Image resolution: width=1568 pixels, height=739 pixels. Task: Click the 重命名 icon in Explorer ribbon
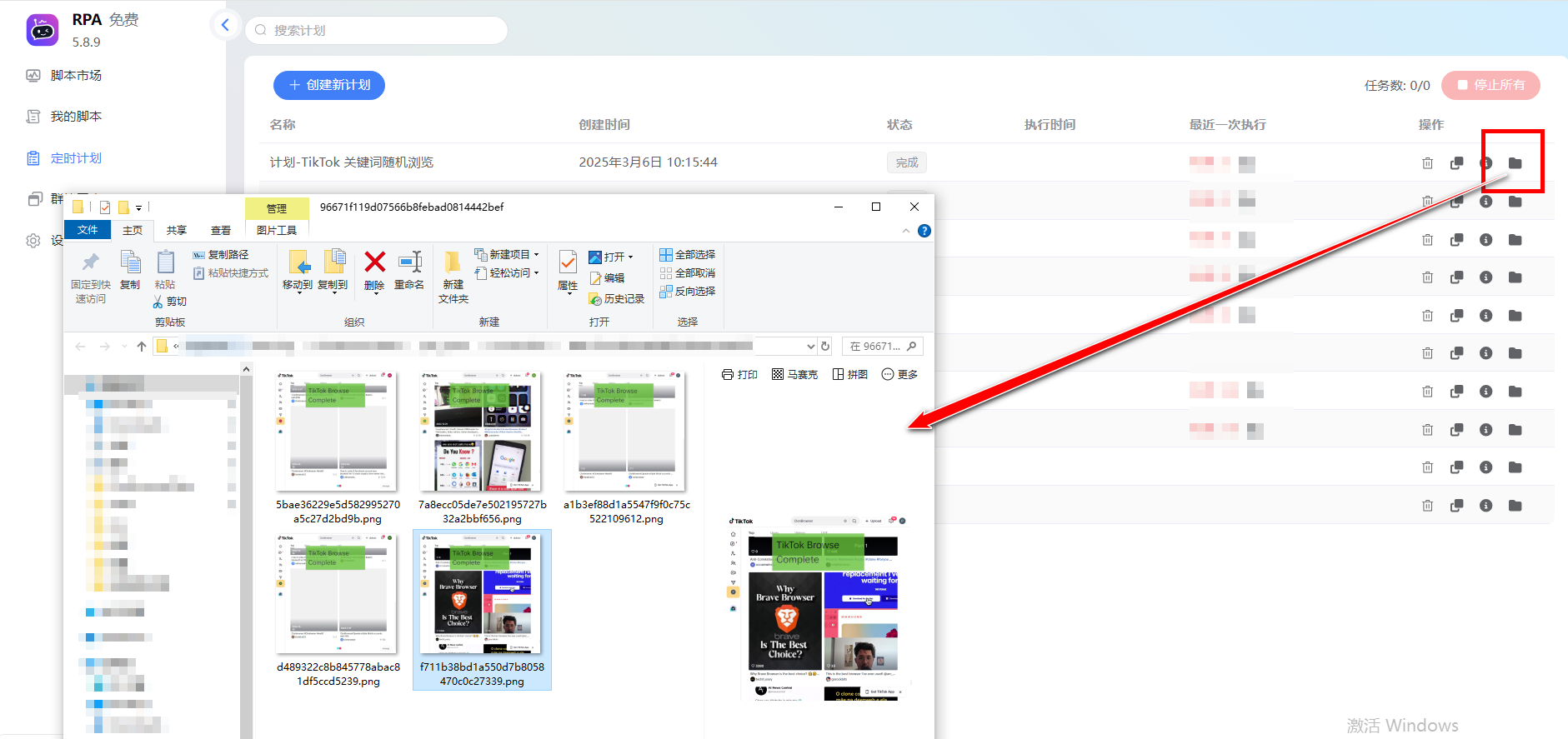(x=409, y=262)
